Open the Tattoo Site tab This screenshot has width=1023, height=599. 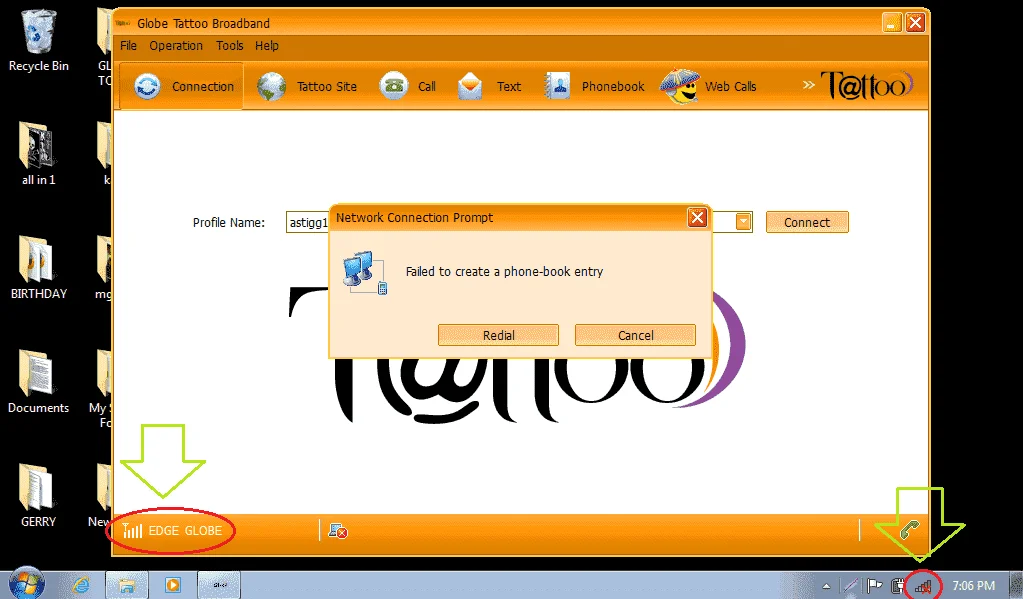[x=307, y=86]
